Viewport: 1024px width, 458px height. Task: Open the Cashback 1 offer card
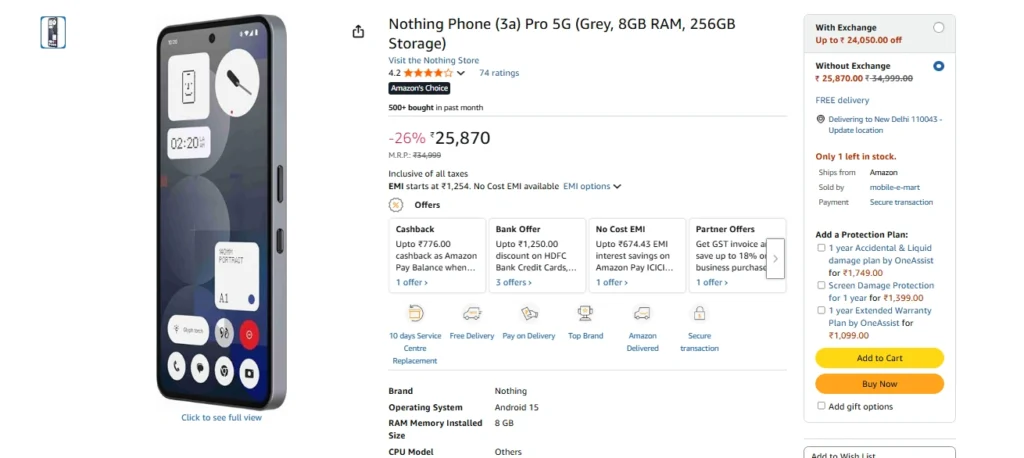click(437, 256)
